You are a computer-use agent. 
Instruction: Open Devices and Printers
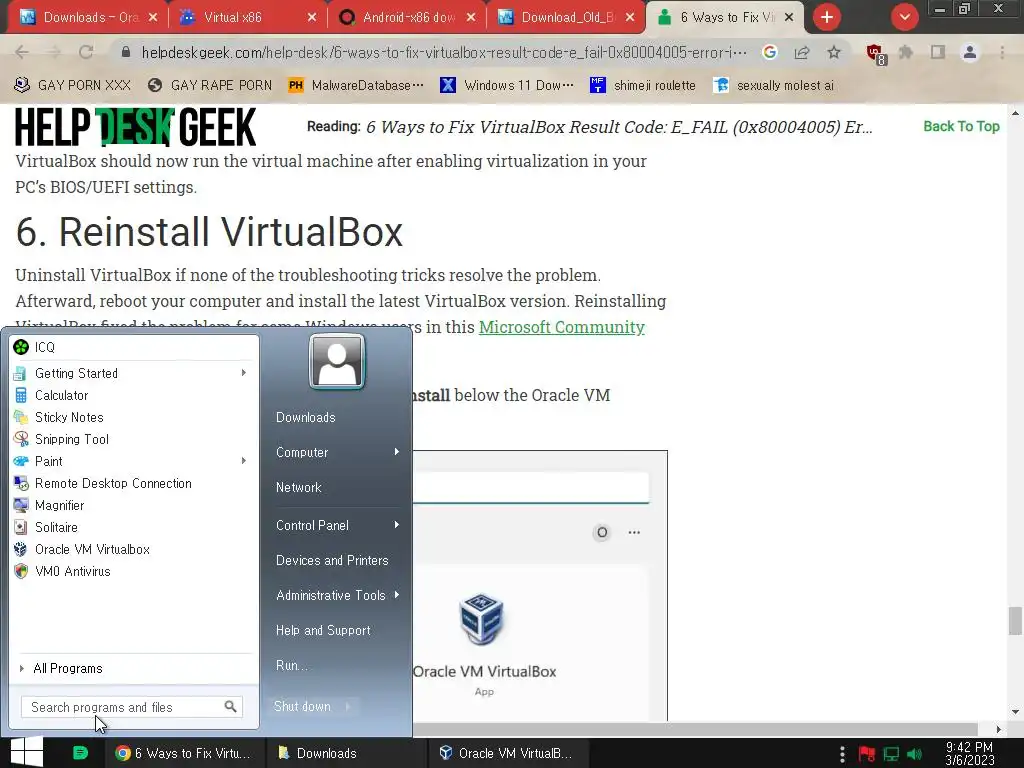point(332,560)
